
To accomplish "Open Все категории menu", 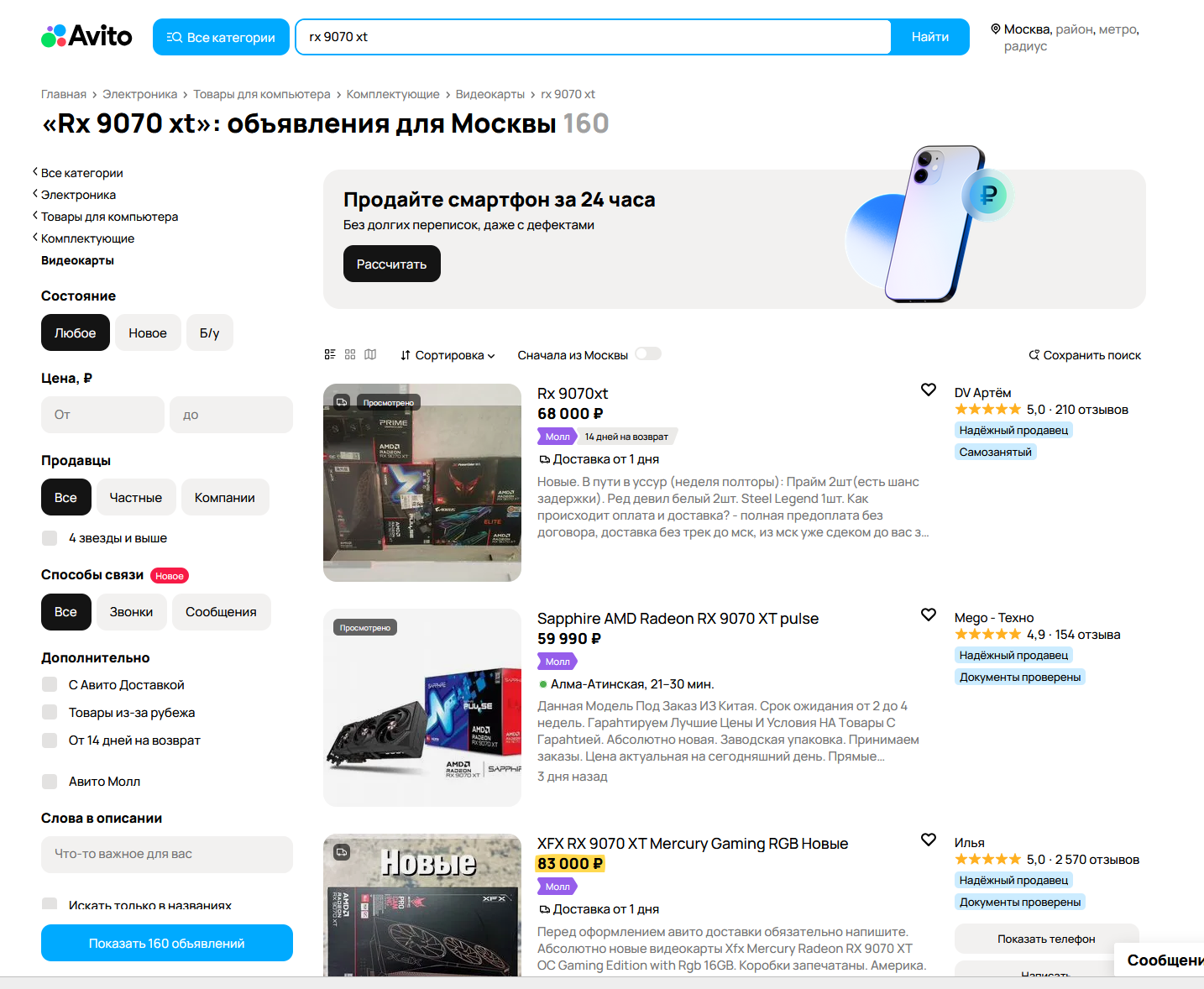I will (221, 37).
